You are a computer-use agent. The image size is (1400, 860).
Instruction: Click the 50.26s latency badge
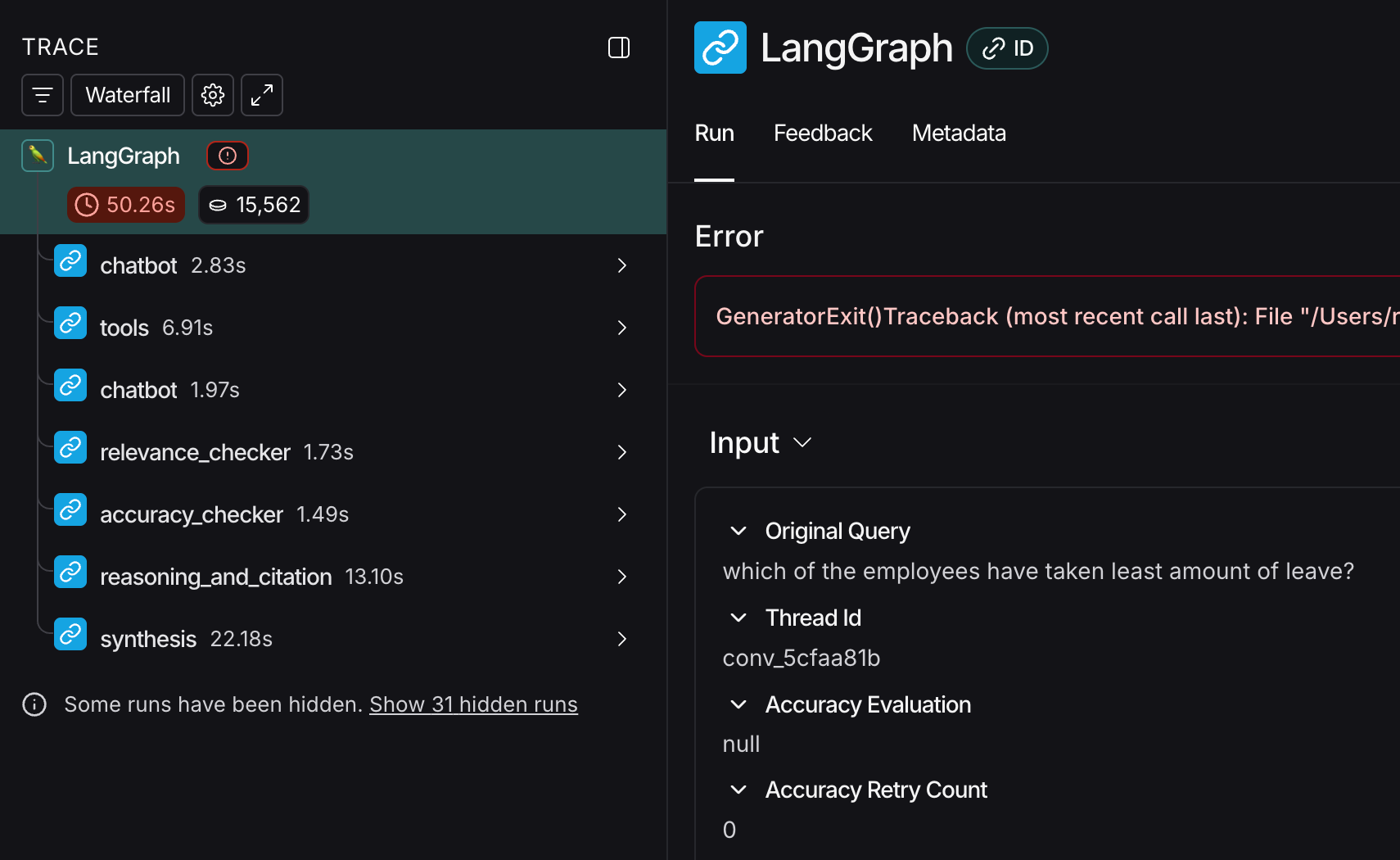click(x=126, y=205)
